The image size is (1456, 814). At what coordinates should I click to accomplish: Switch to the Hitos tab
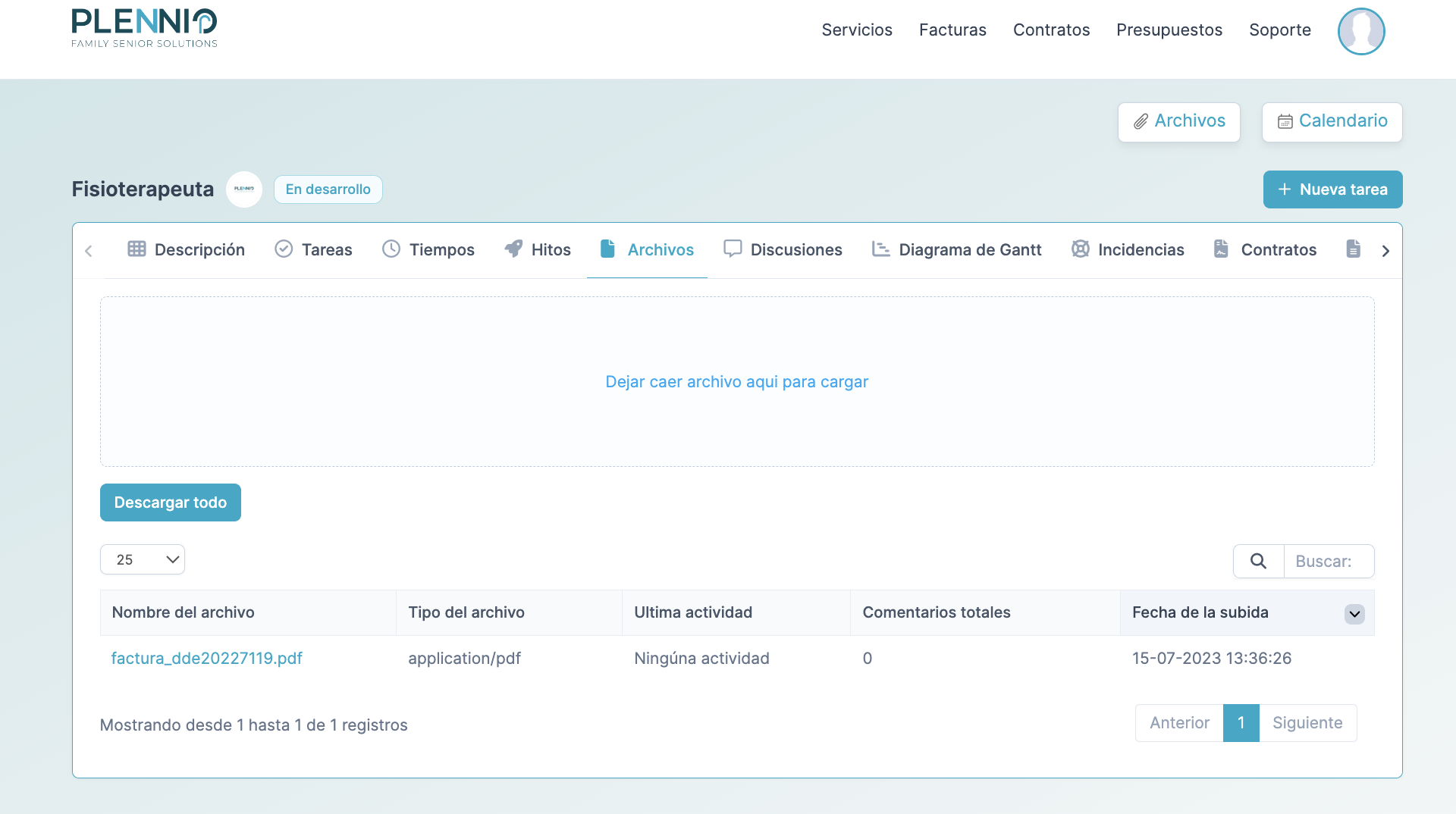tap(538, 250)
